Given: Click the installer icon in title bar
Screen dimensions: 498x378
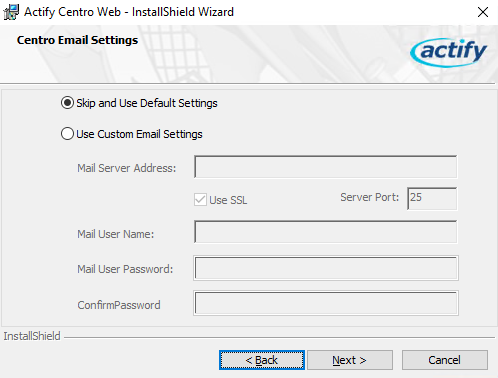Looking at the screenshot, I should pyautogui.click(x=11, y=12).
